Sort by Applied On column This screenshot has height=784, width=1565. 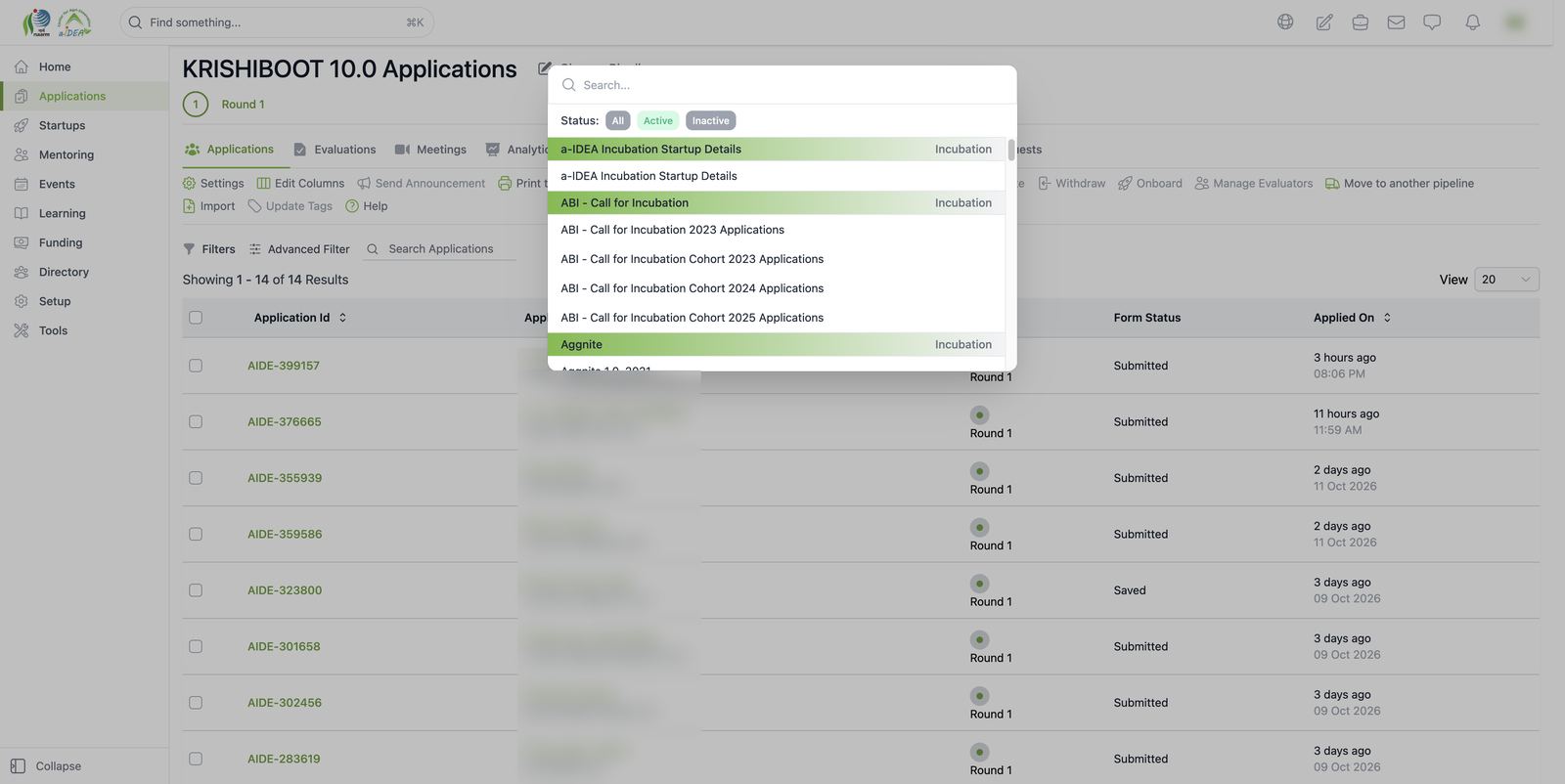pyautogui.click(x=1352, y=318)
